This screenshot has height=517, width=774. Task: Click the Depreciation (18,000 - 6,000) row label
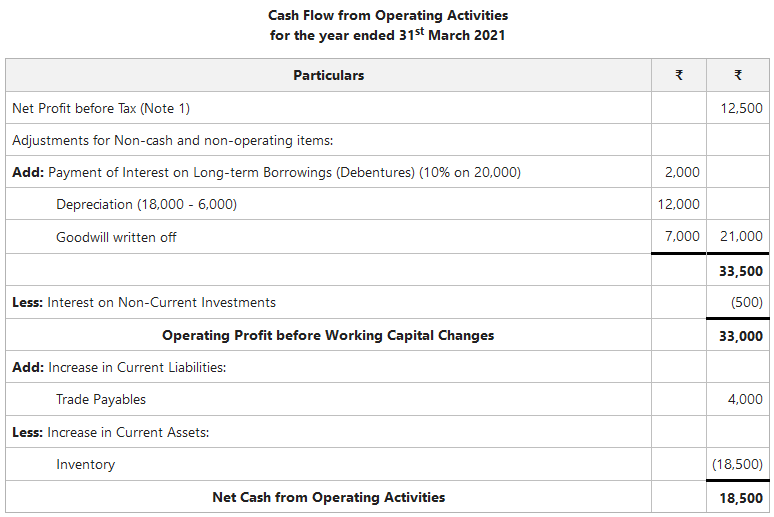tap(146, 204)
